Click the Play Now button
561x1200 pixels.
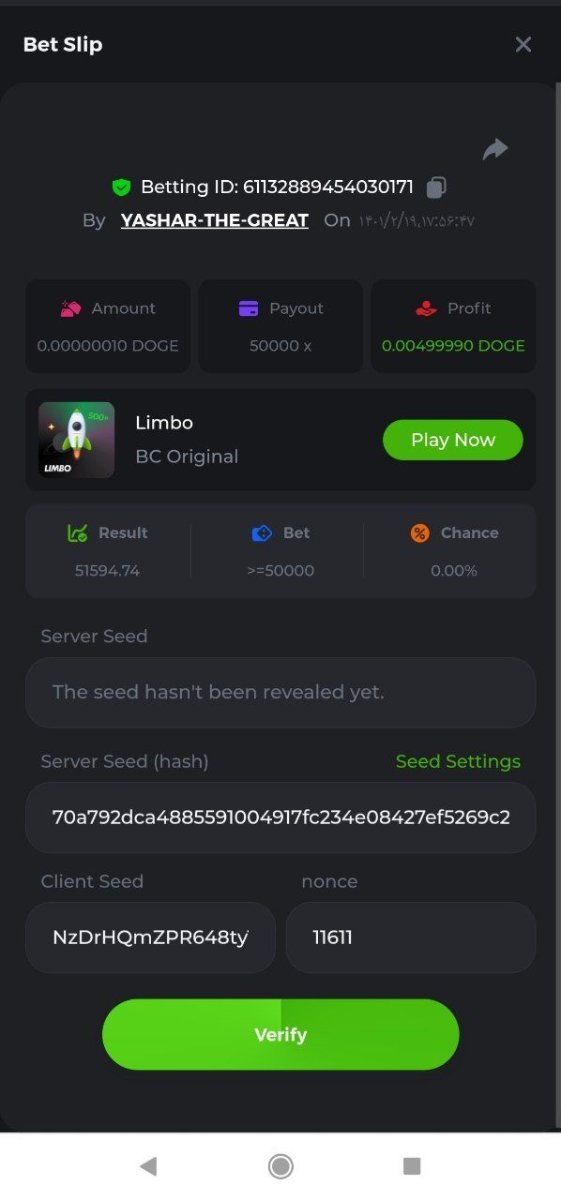453,440
